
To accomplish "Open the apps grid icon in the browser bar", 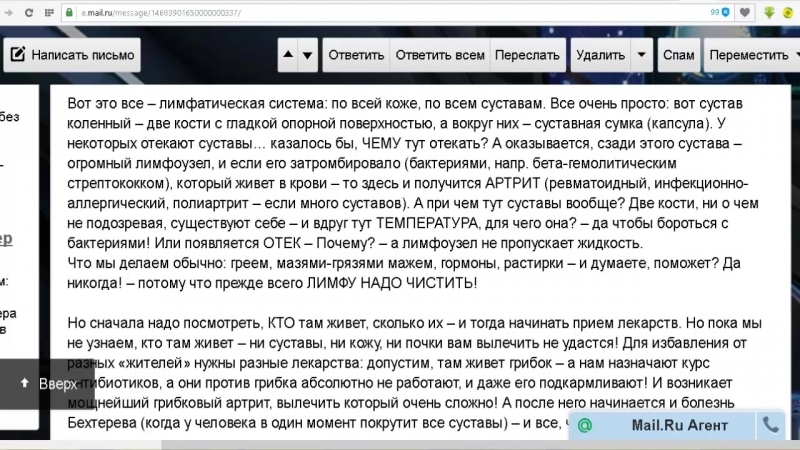I will click(x=49, y=13).
